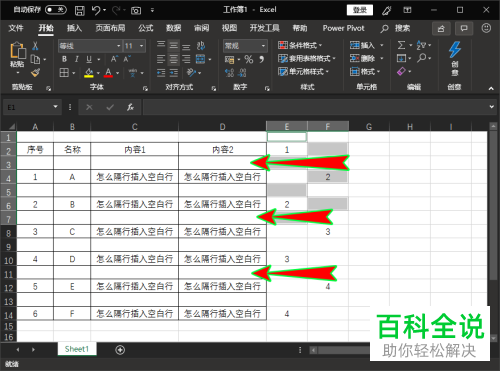Image resolution: width=500 pixels, height=371 pixels.
Task: Switch to the 页面布局 ribbon tab
Action: click(110, 28)
